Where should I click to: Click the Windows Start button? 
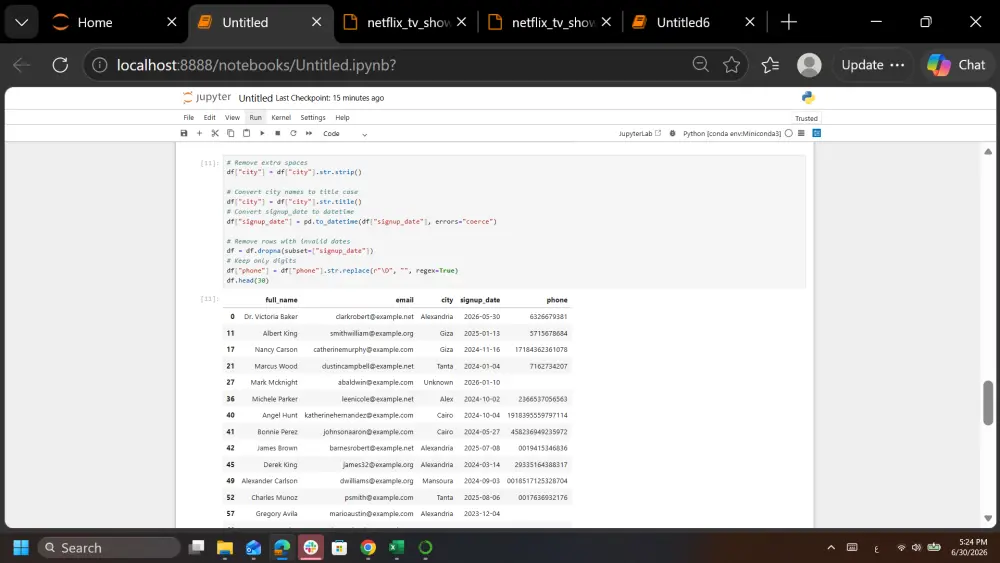pyautogui.click(x=21, y=548)
